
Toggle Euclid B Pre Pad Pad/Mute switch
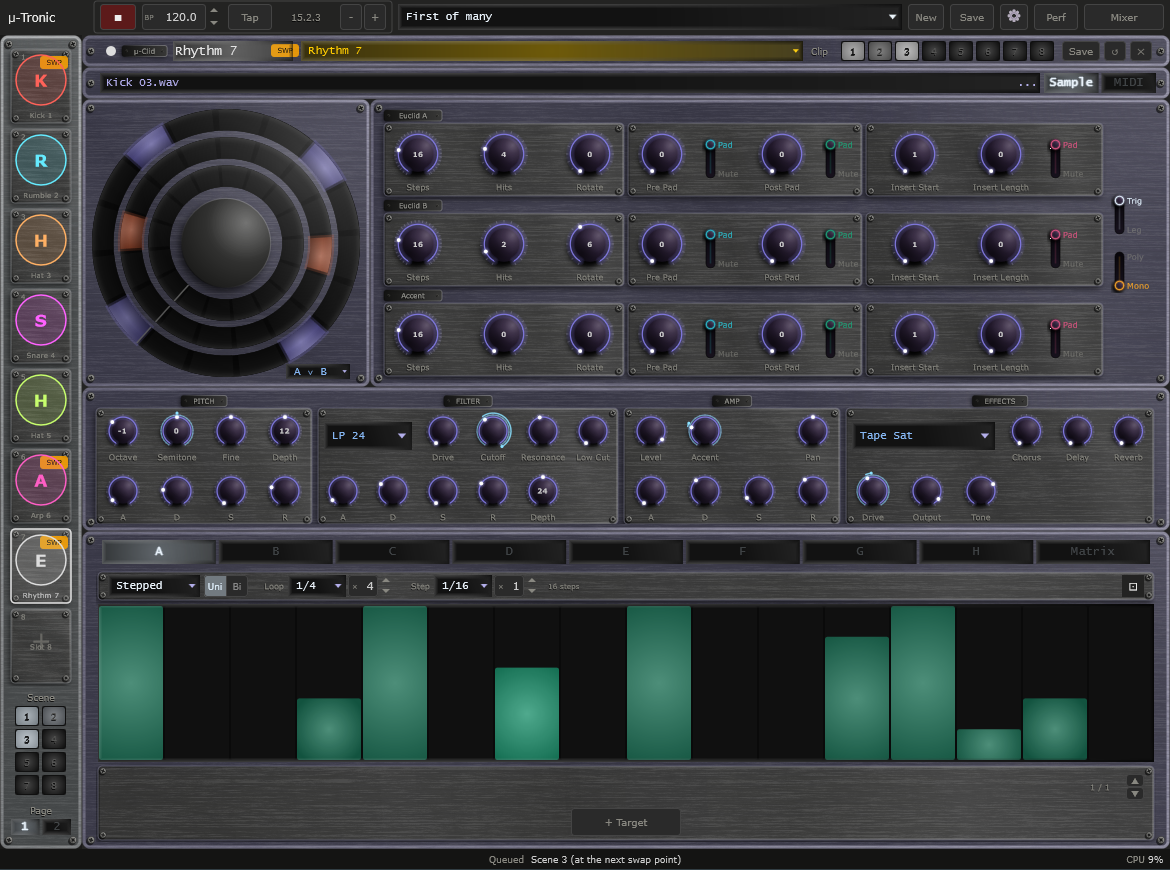pos(710,248)
